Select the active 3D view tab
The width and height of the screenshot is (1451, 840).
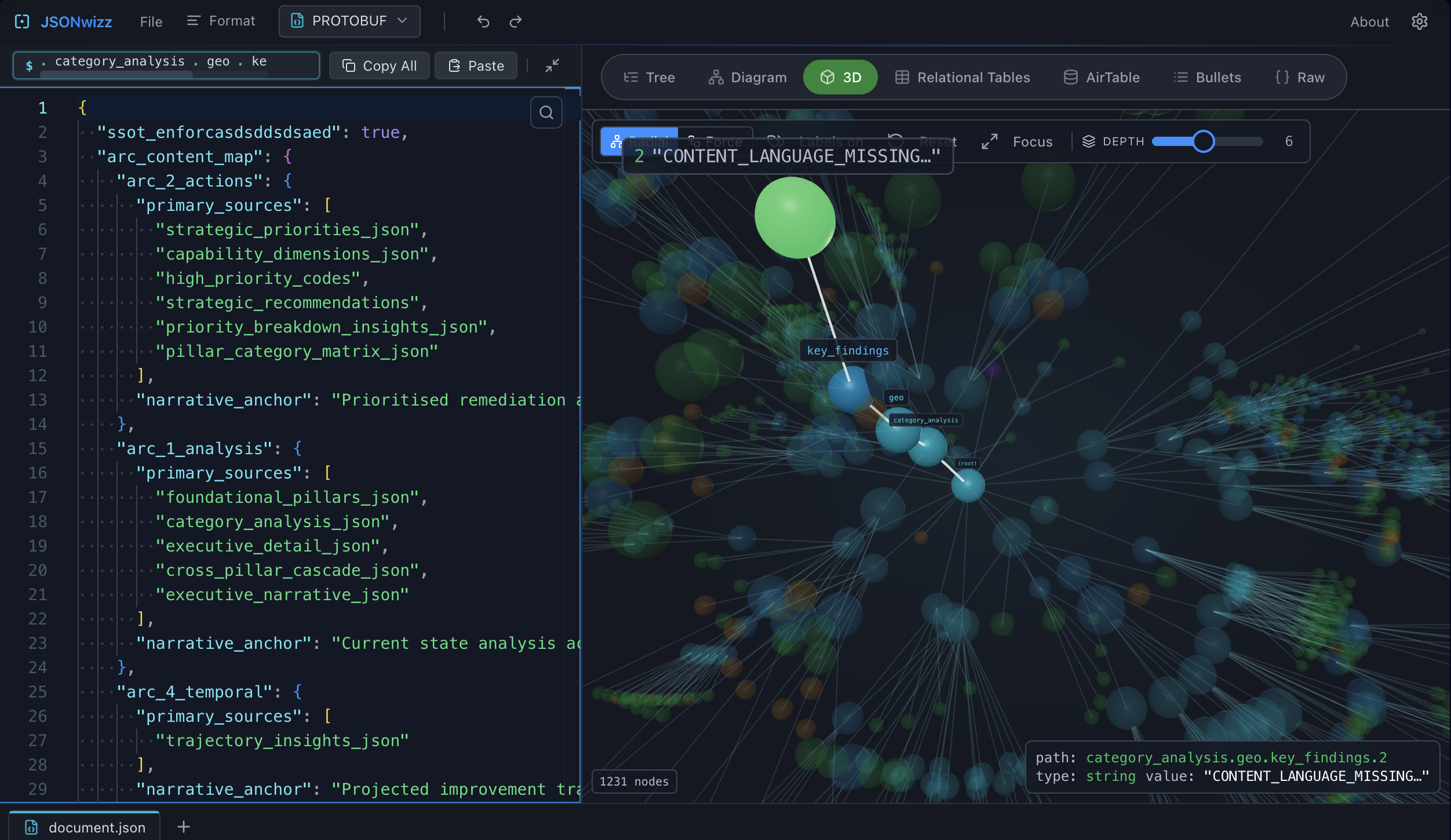(x=840, y=77)
